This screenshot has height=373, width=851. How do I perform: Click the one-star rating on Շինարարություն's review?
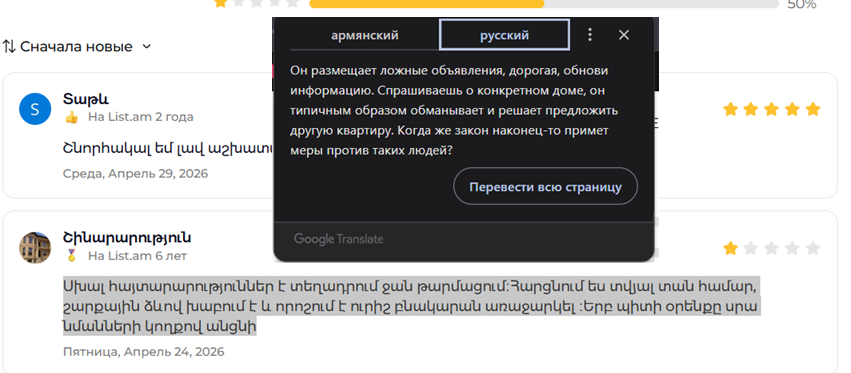click(x=771, y=249)
